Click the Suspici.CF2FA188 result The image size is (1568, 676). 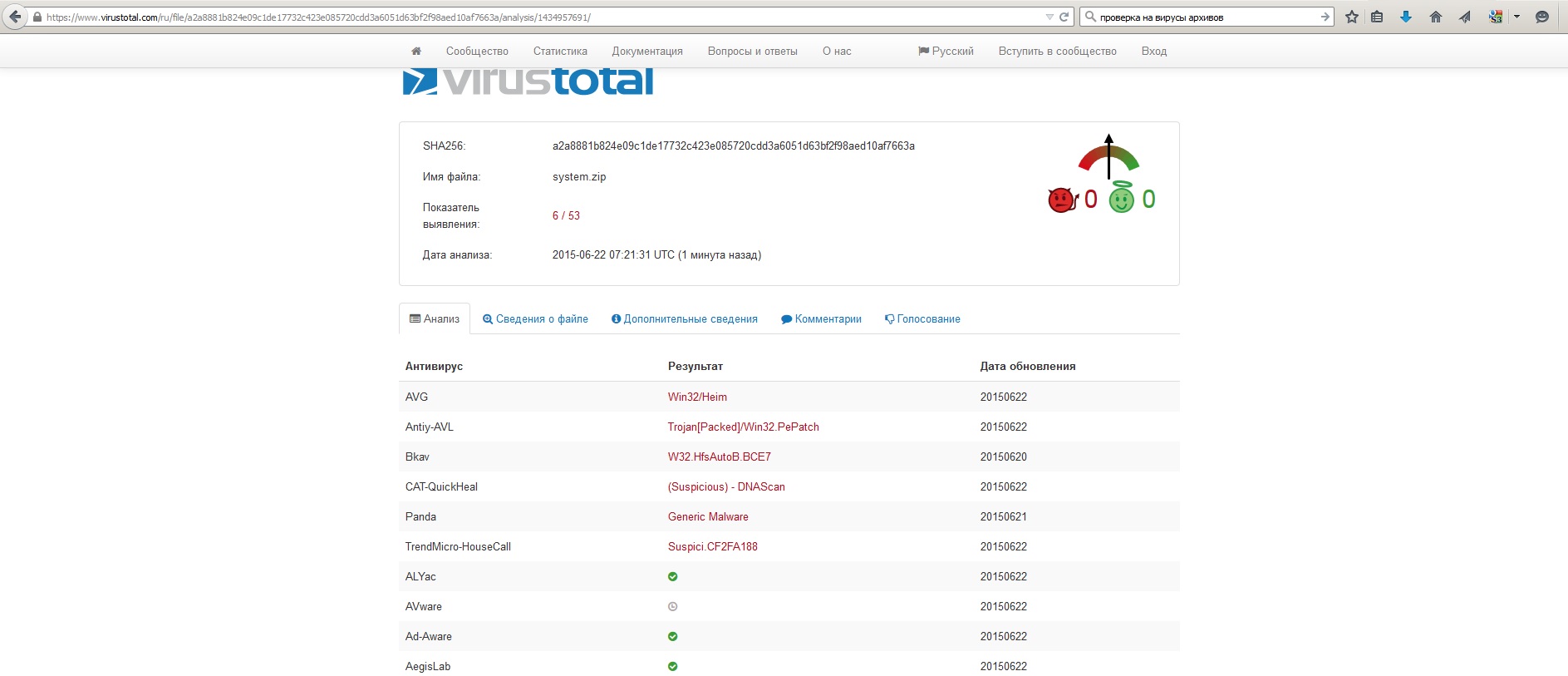(x=713, y=546)
